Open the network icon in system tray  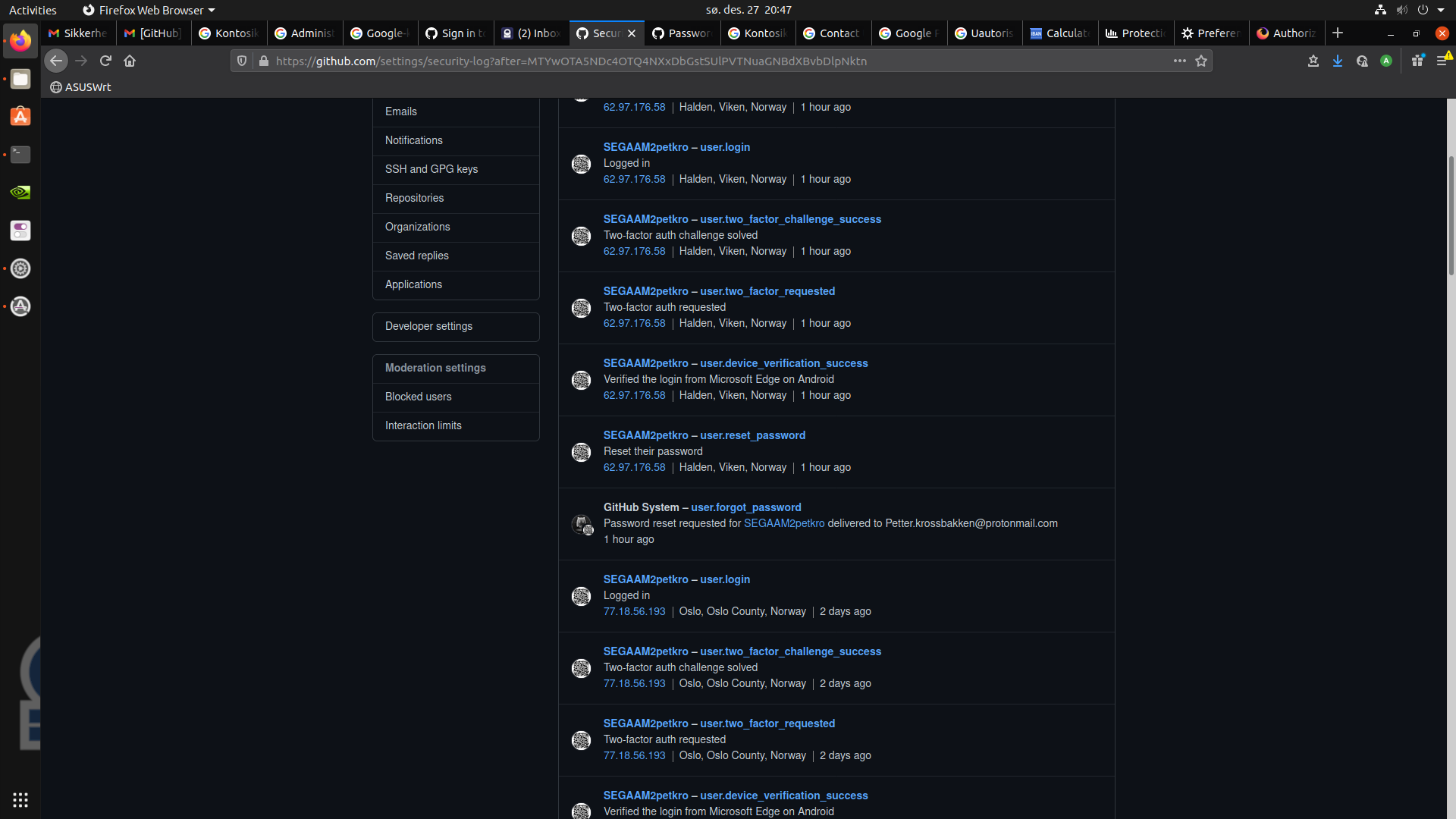pyautogui.click(x=1379, y=10)
